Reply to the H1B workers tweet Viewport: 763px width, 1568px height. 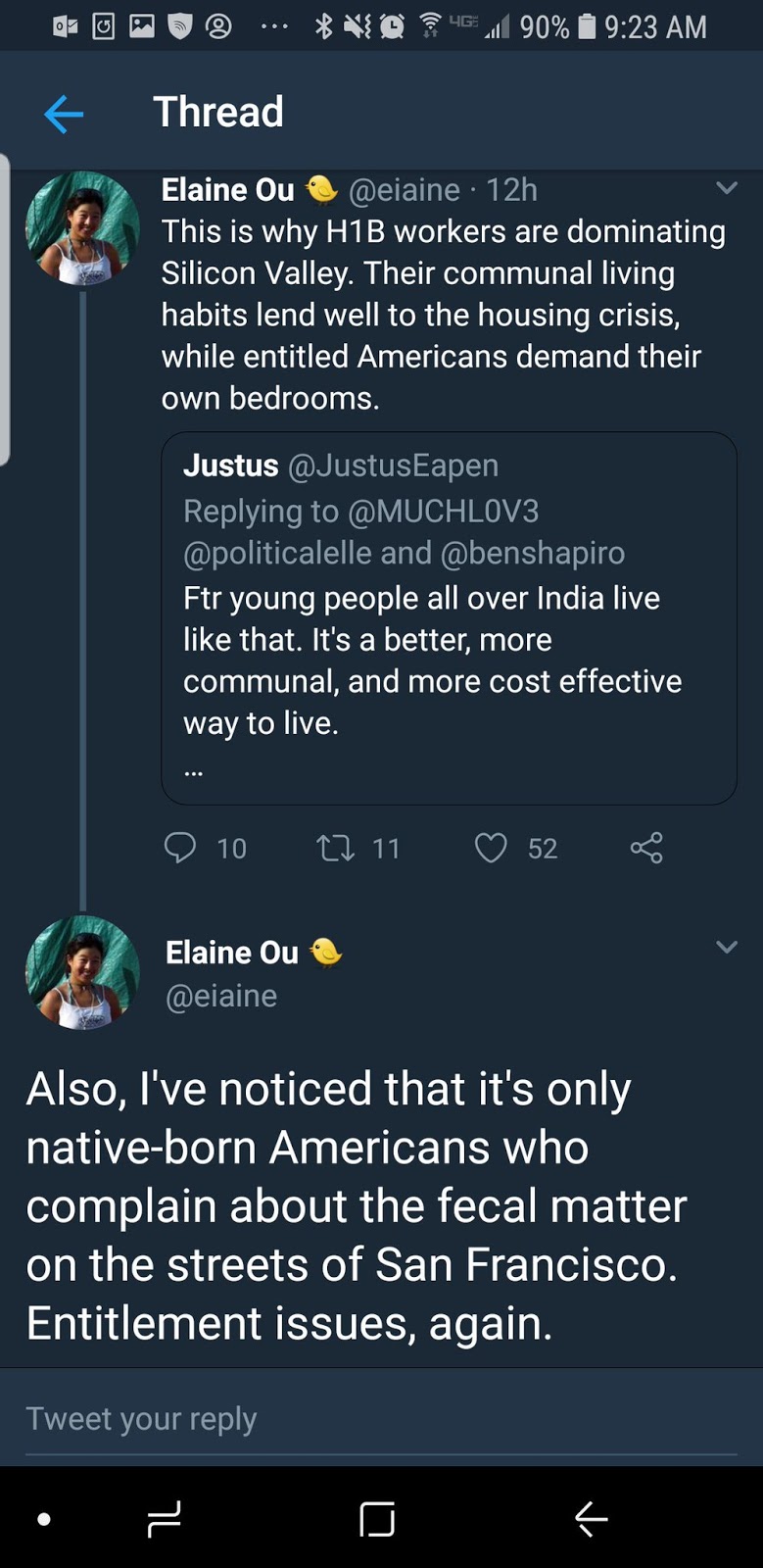[x=180, y=848]
